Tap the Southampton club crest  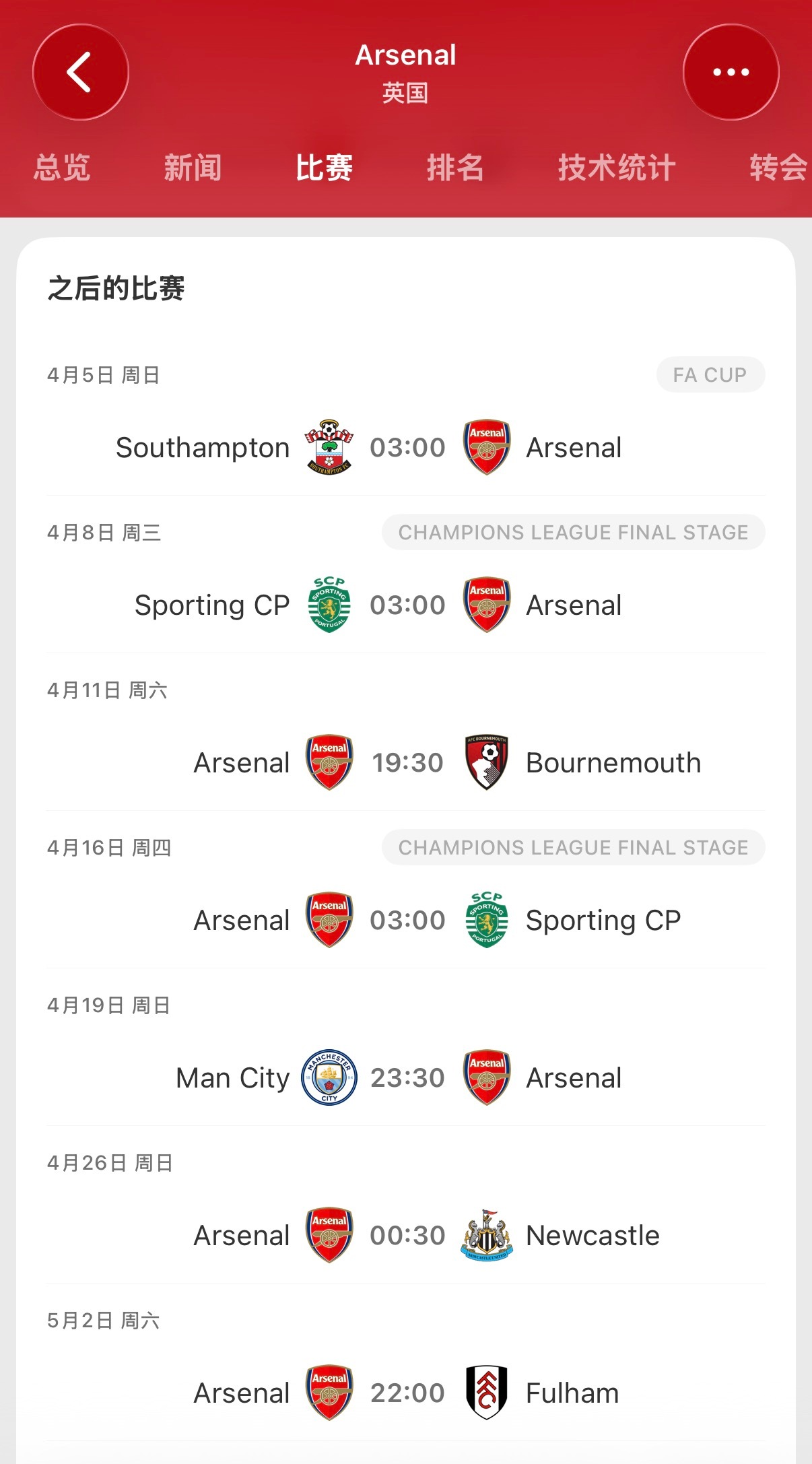(x=329, y=447)
